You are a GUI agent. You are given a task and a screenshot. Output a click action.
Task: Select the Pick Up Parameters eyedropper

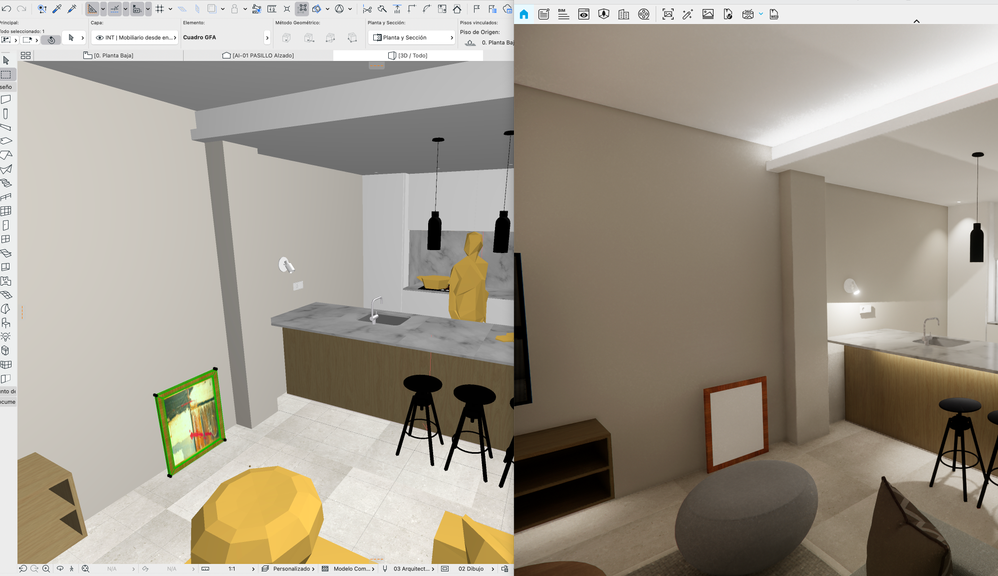tap(57, 9)
